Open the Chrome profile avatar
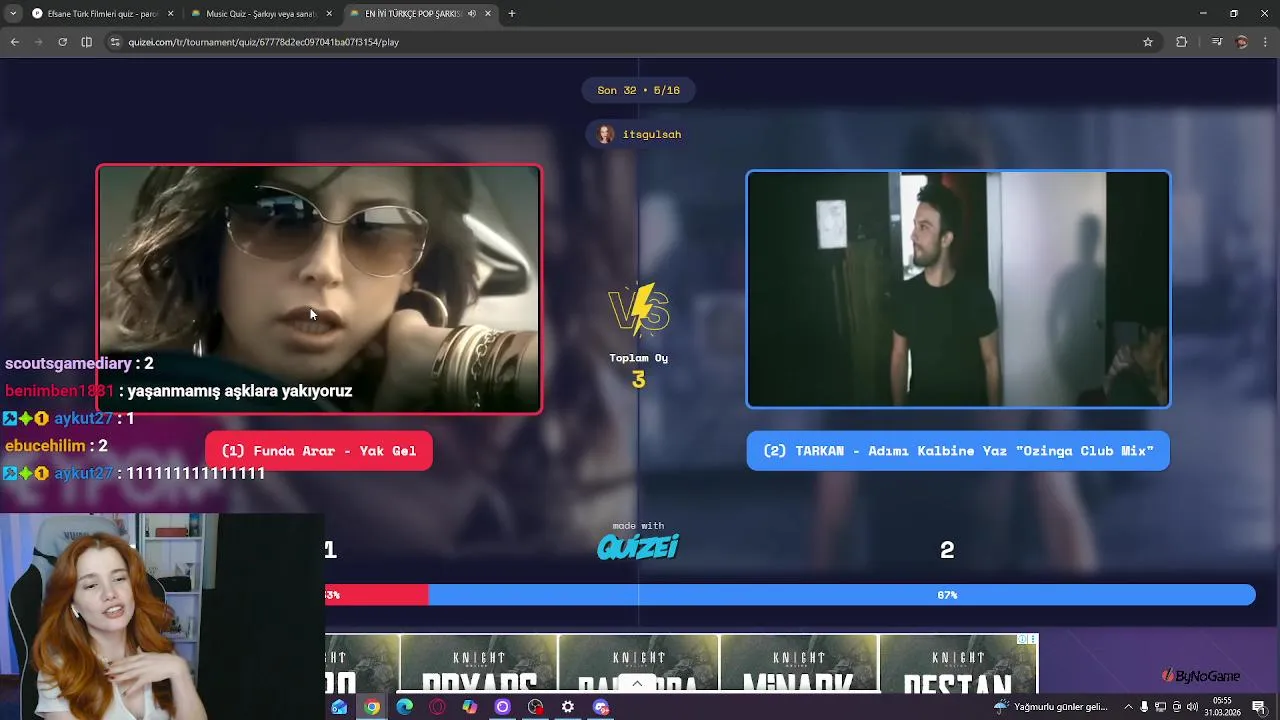The width and height of the screenshot is (1280, 720). pos(1242,42)
